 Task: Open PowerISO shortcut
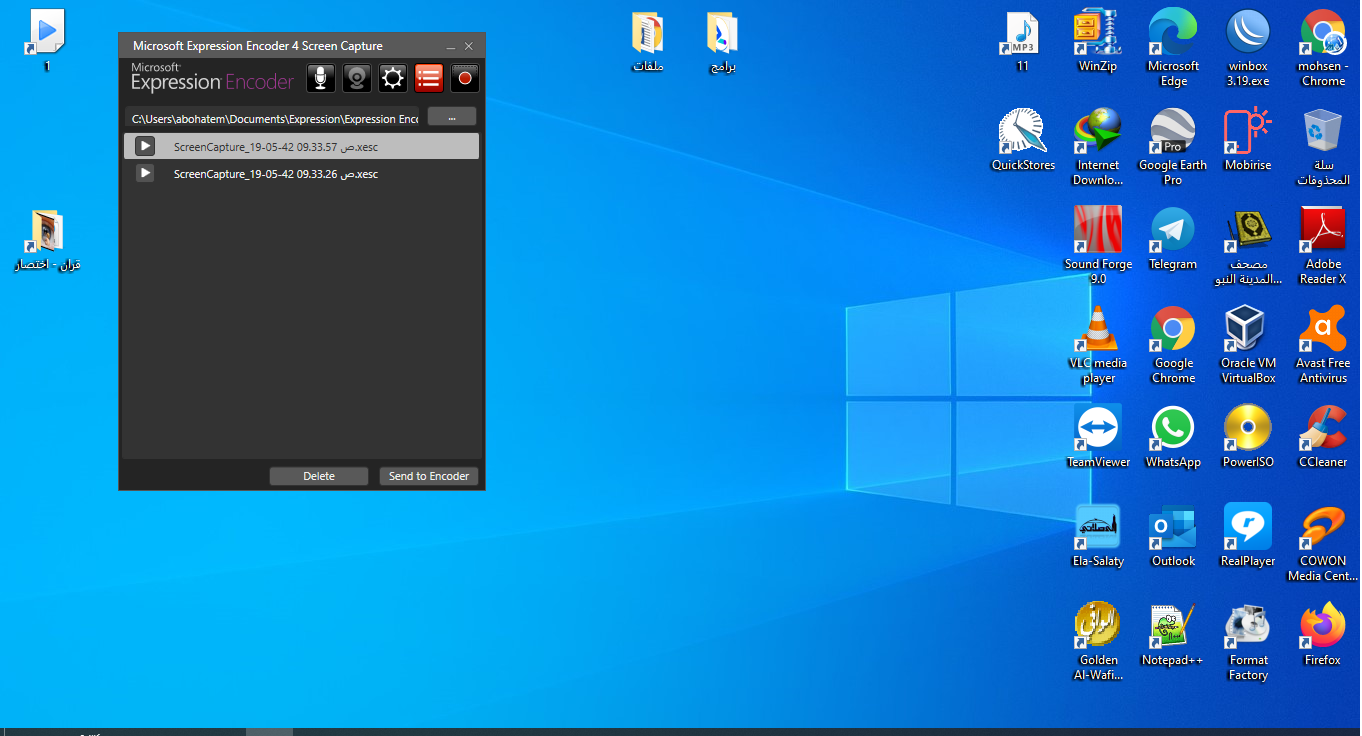[x=1248, y=436]
